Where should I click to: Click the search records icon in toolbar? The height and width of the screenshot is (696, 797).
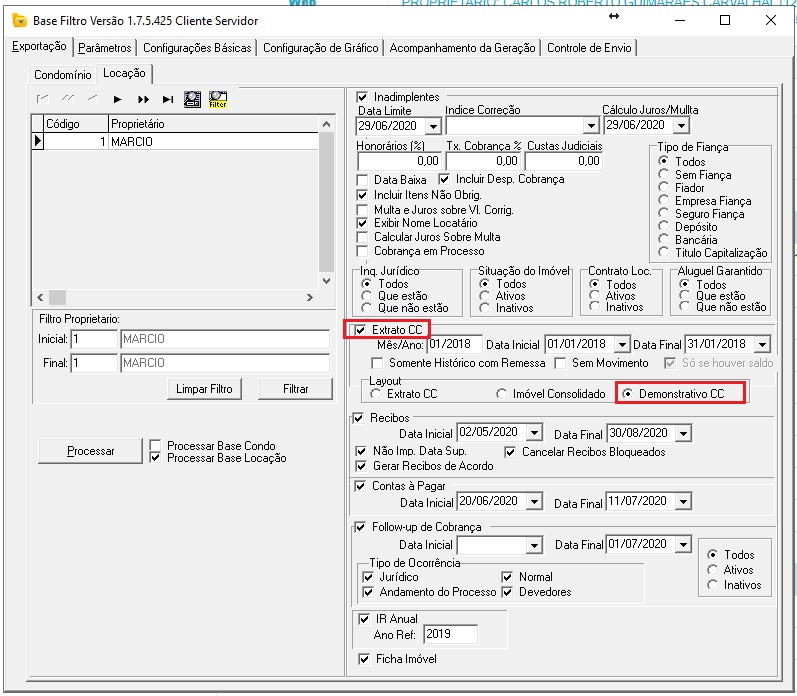[192, 99]
